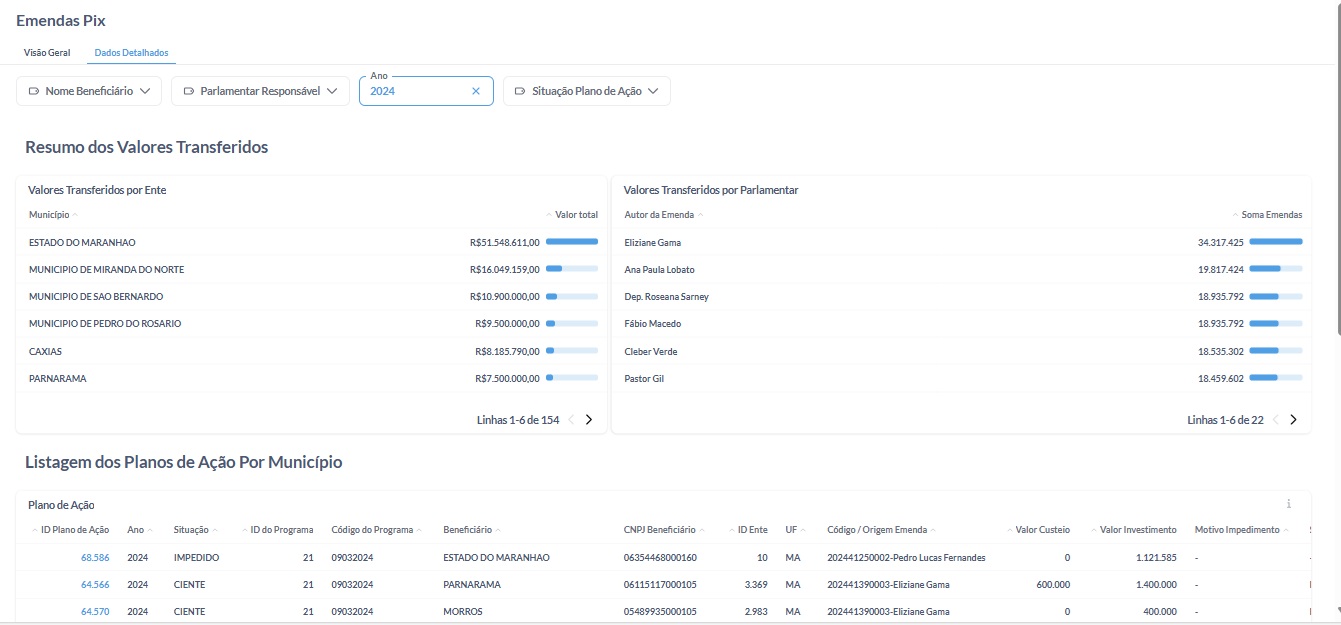Go to previous page of Ente table

[572, 420]
